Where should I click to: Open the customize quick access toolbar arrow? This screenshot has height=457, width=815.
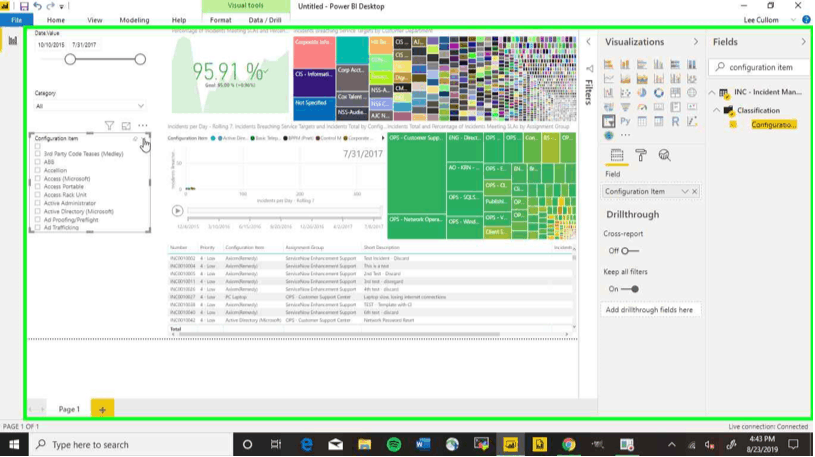tap(62, 7)
